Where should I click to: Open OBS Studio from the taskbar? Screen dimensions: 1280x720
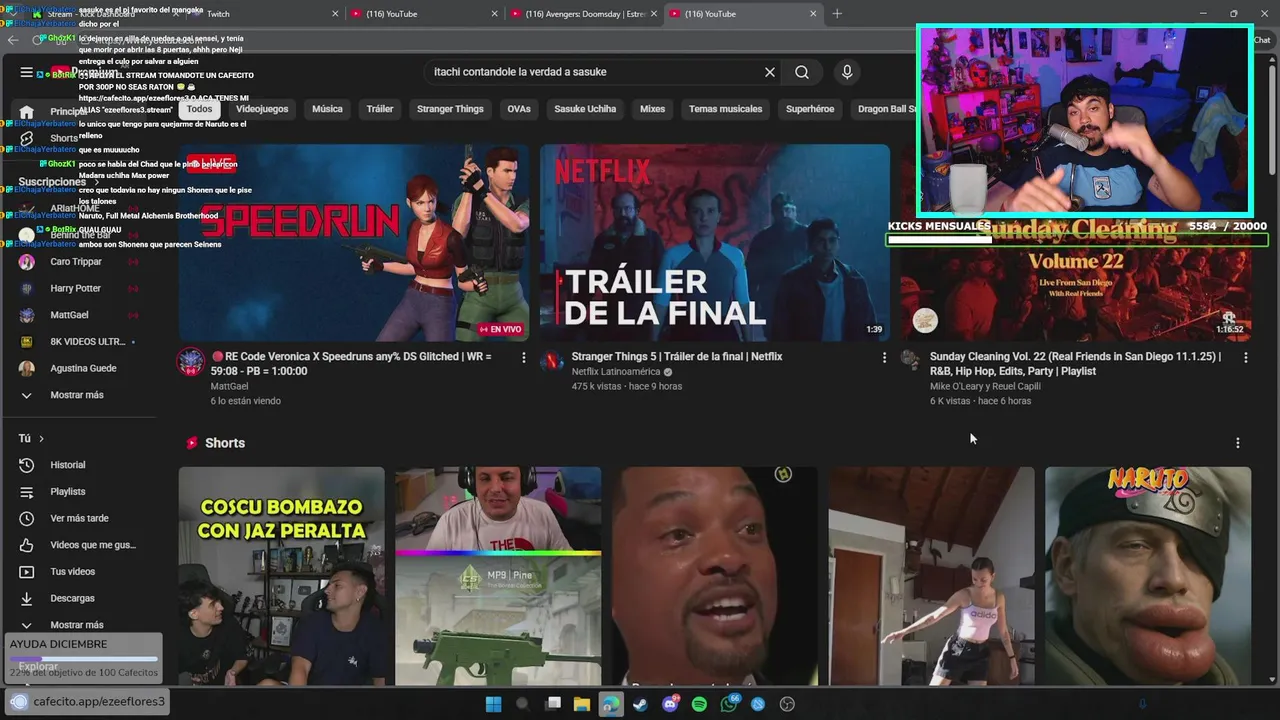(x=787, y=704)
